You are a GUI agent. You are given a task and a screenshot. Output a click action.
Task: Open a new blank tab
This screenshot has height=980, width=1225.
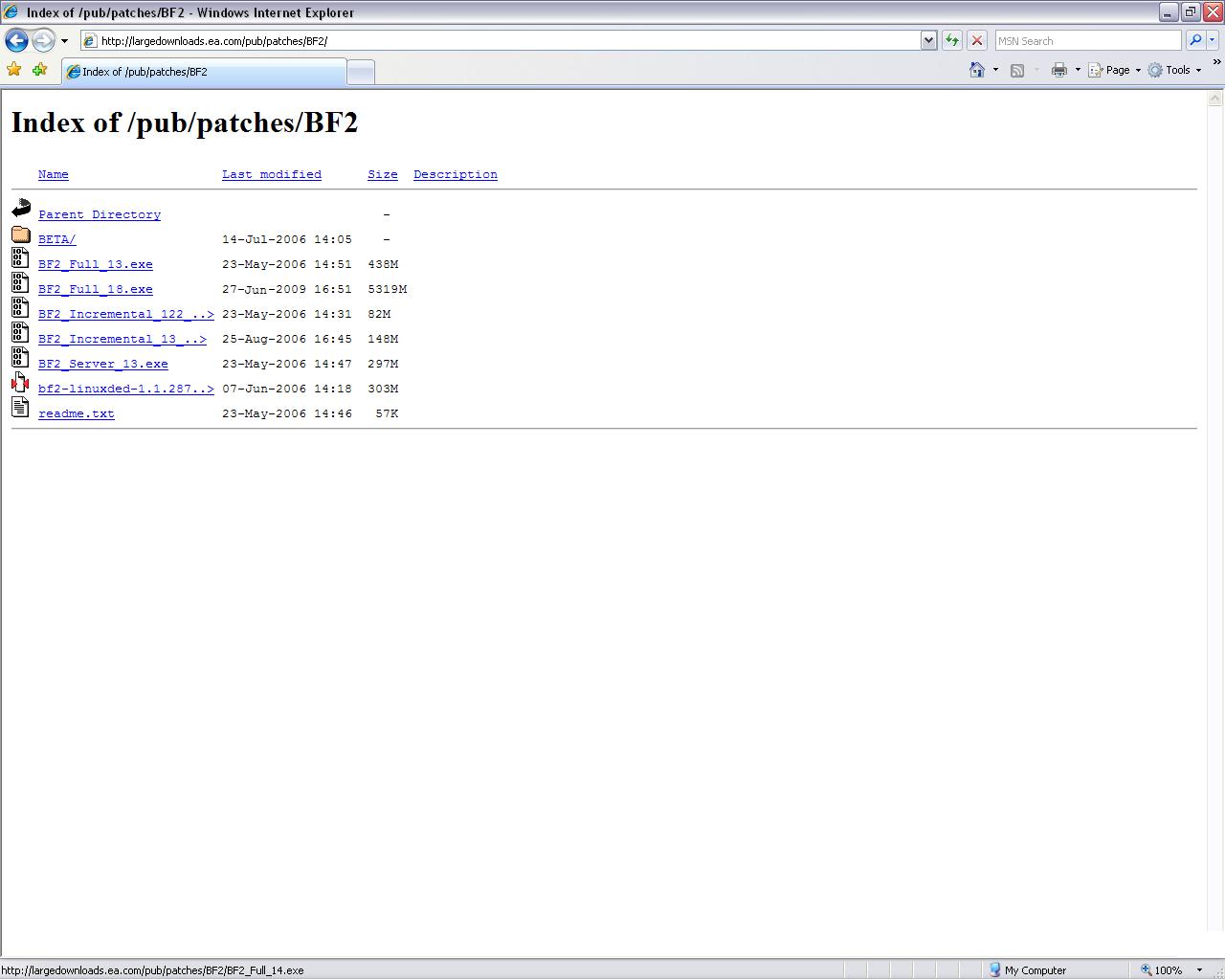click(360, 72)
